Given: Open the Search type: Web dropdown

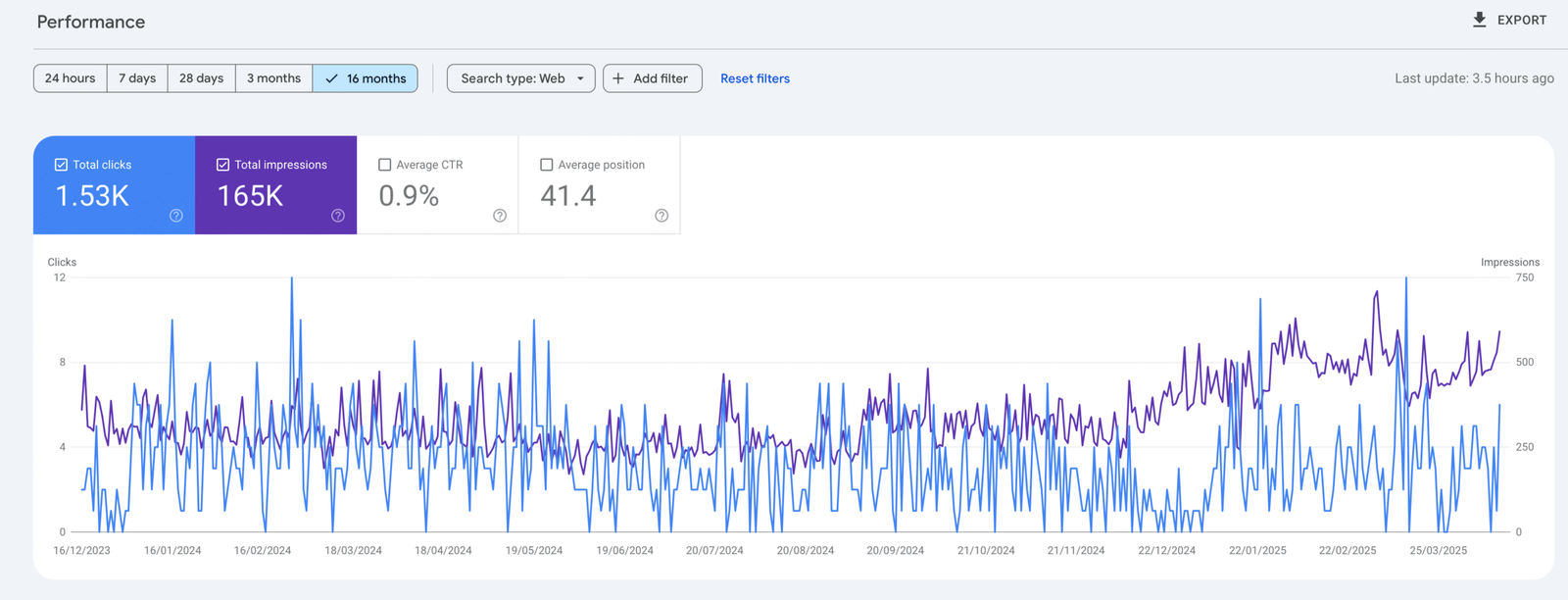Looking at the screenshot, I should [520, 78].
